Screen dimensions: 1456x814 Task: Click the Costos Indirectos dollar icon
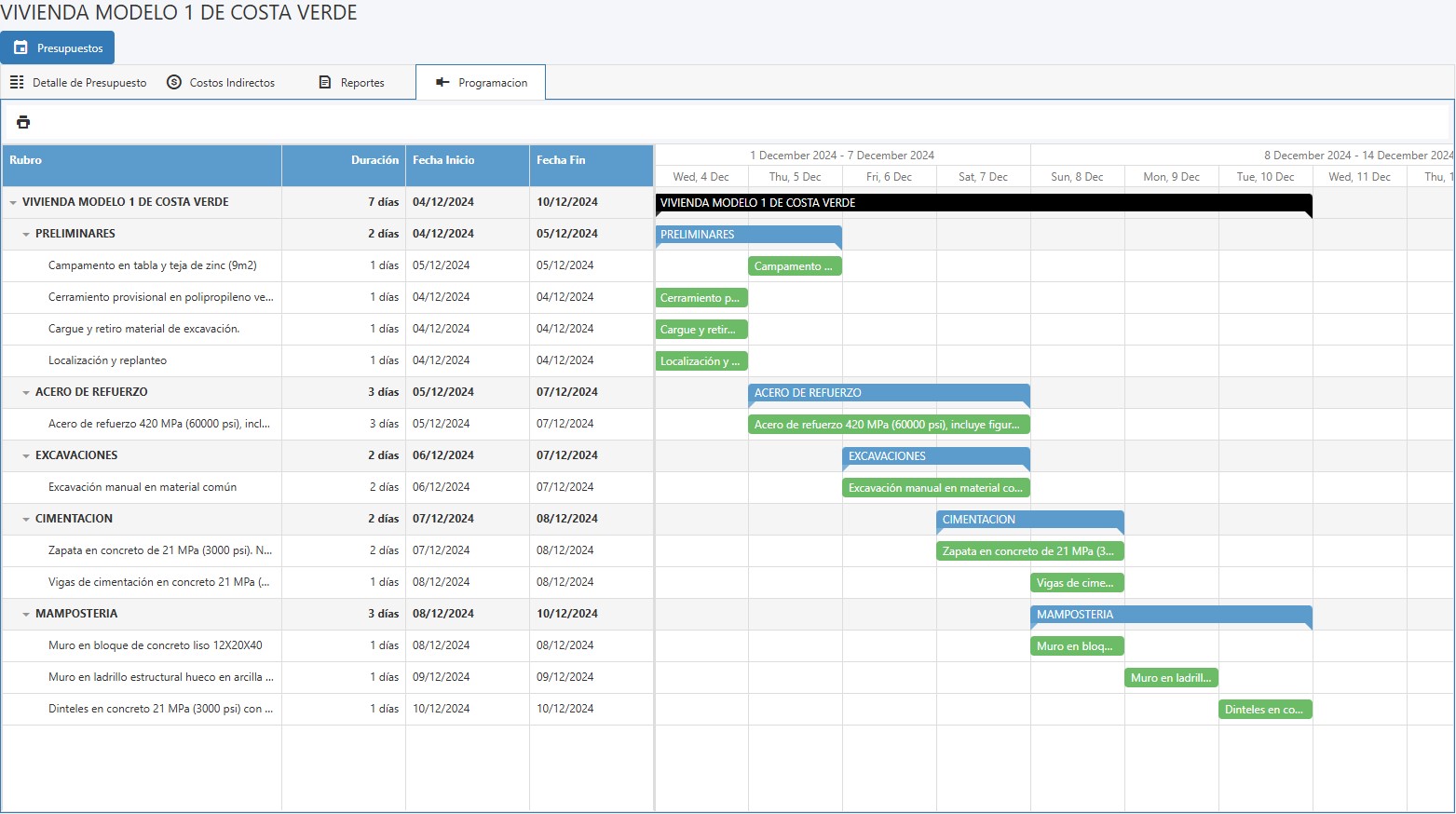click(174, 82)
